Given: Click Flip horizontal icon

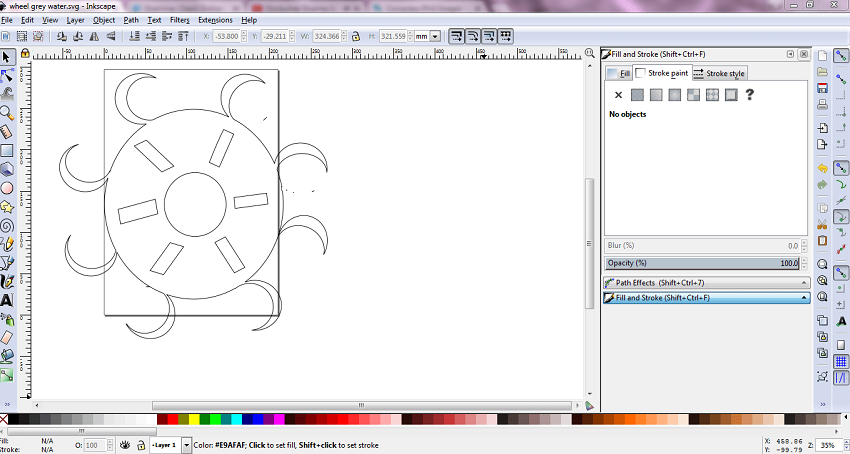Looking at the screenshot, I should [x=94, y=36].
